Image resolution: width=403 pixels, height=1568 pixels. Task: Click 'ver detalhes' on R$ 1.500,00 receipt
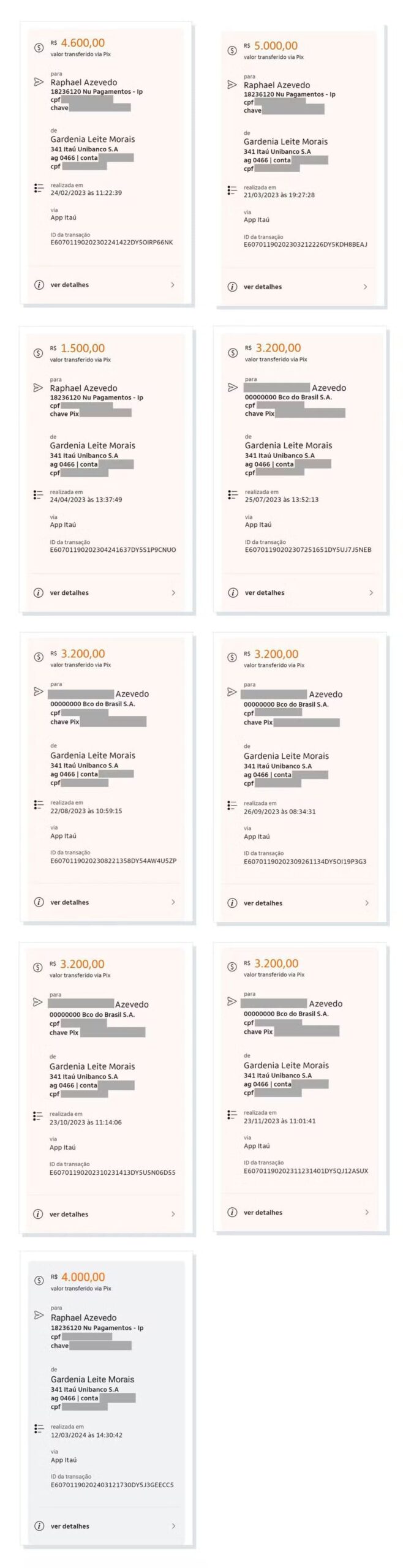[x=69, y=593]
